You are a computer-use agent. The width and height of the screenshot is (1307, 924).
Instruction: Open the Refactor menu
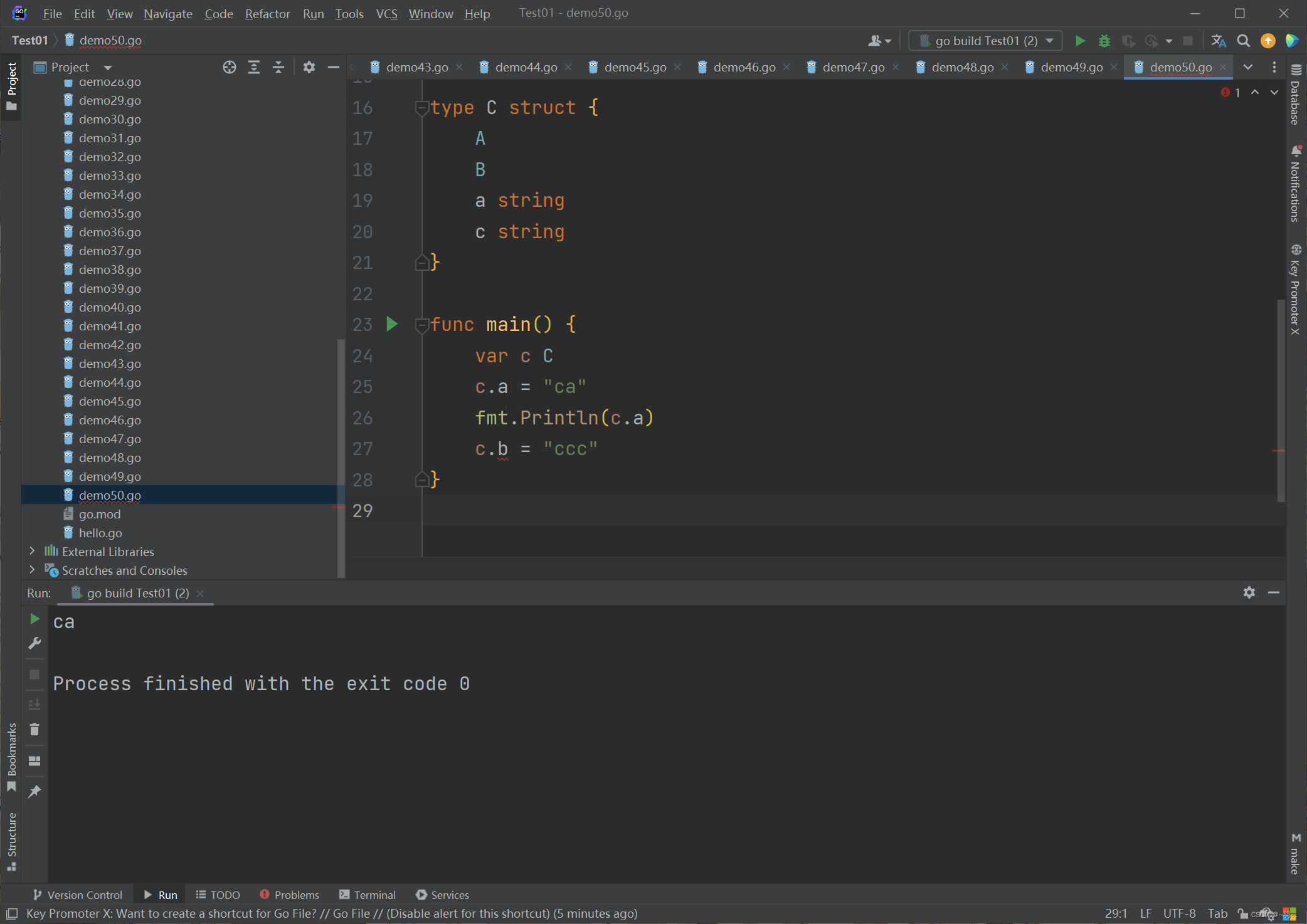pyautogui.click(x=267, y=13)
